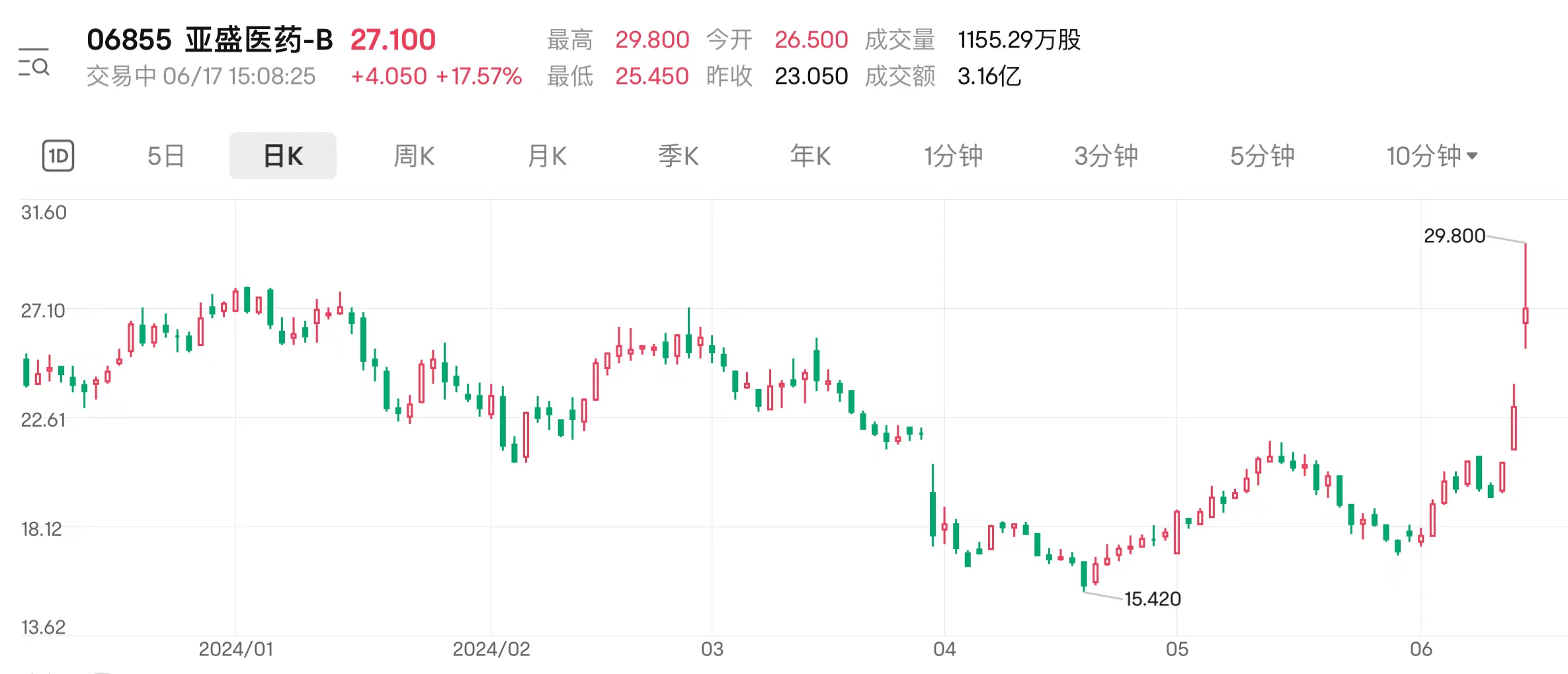Click the 15.420 low price marker

[x=1153, y=599]
